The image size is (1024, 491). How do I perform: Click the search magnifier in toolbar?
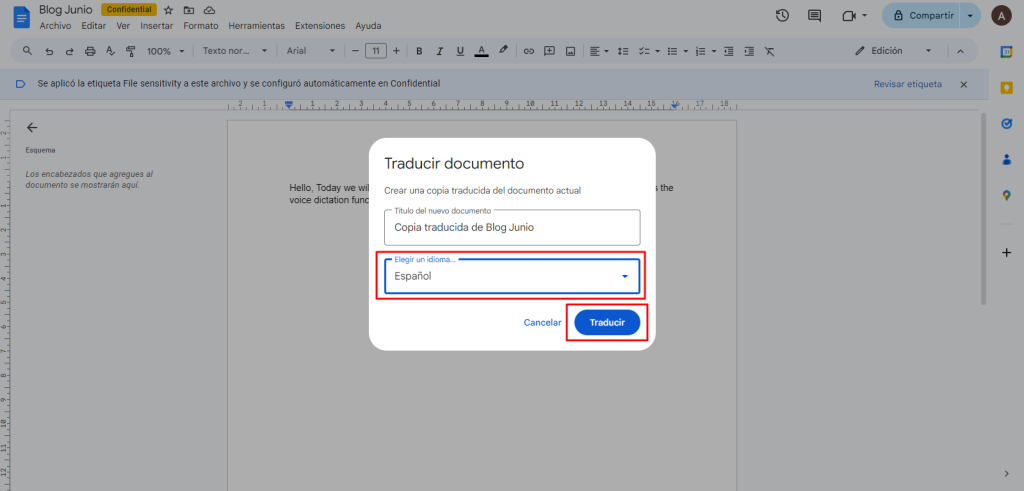27,51
